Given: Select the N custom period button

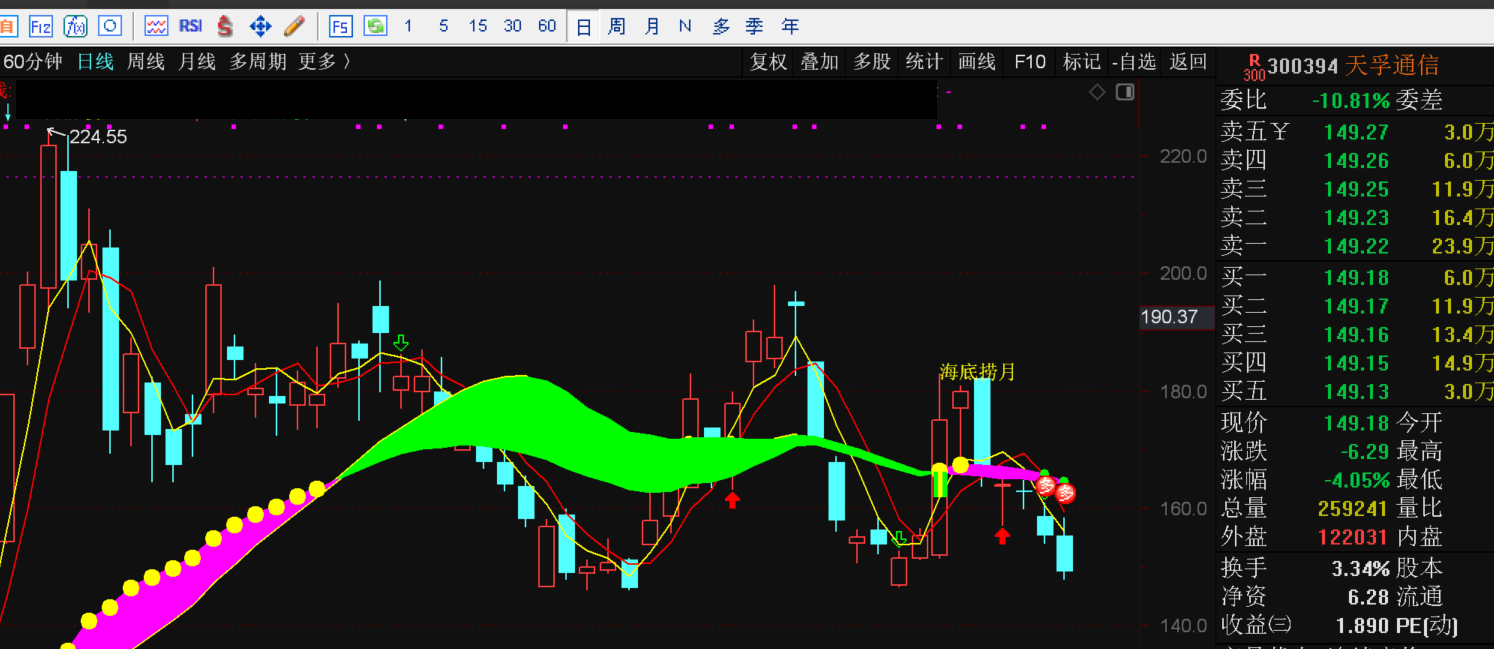Looking at the screenshot, I should (x=685, y=26).
